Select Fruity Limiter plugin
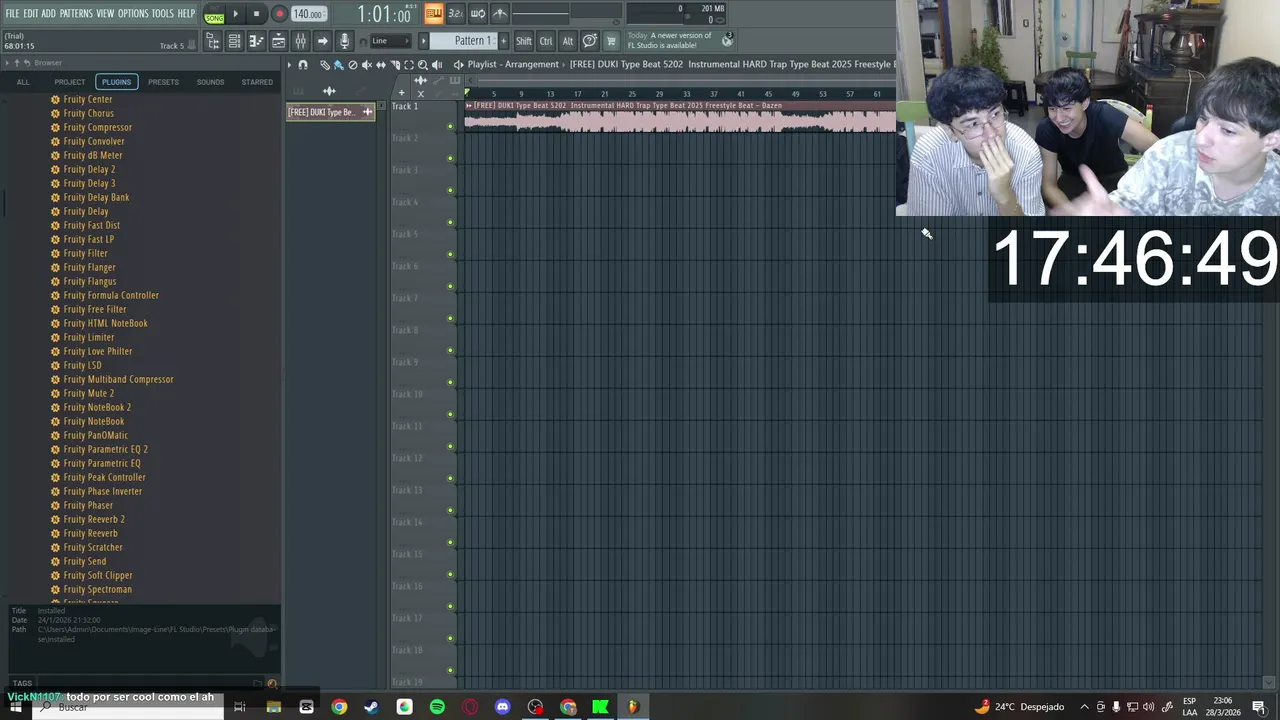 88,337
